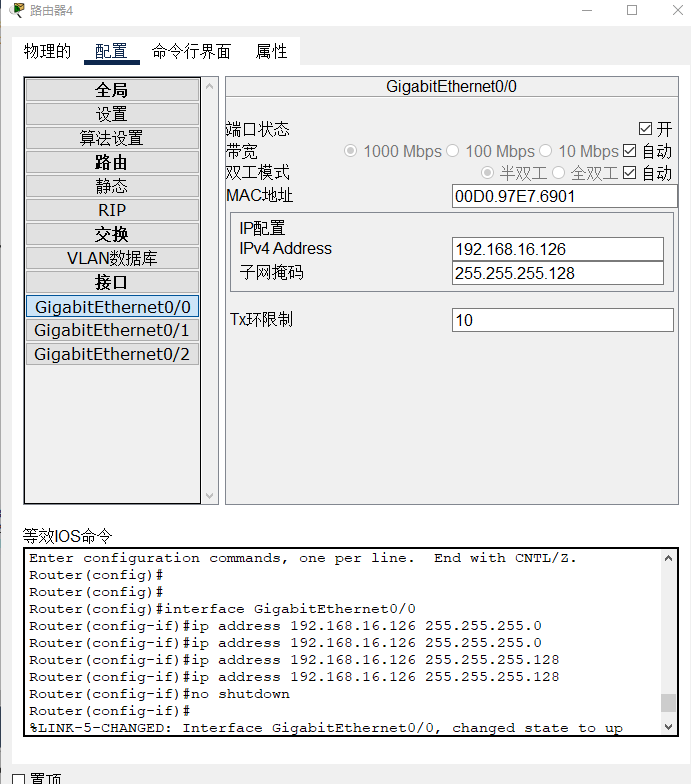The width and height of the screenshot is (691, 784).
Task: Close the 路由器4 window
Action: (678, 10)
